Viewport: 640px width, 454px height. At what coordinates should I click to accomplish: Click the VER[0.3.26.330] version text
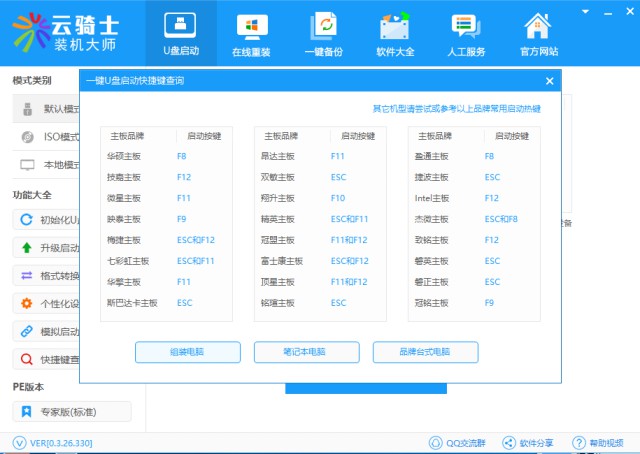(61, 443)
